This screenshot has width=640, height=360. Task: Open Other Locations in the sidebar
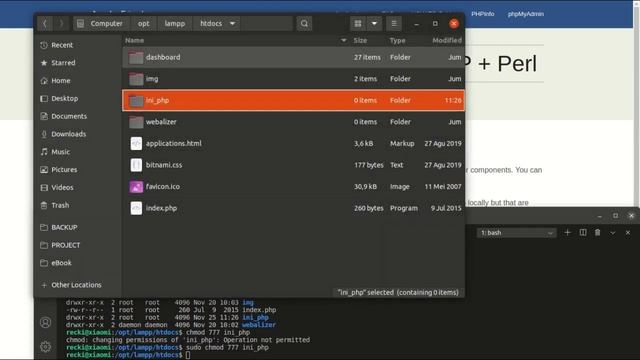(x=76, y=285)
